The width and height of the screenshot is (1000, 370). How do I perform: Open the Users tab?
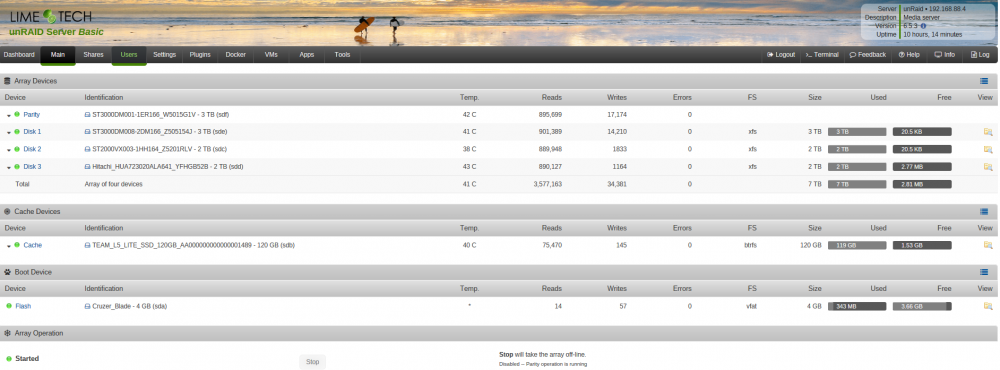click(129, 55)
